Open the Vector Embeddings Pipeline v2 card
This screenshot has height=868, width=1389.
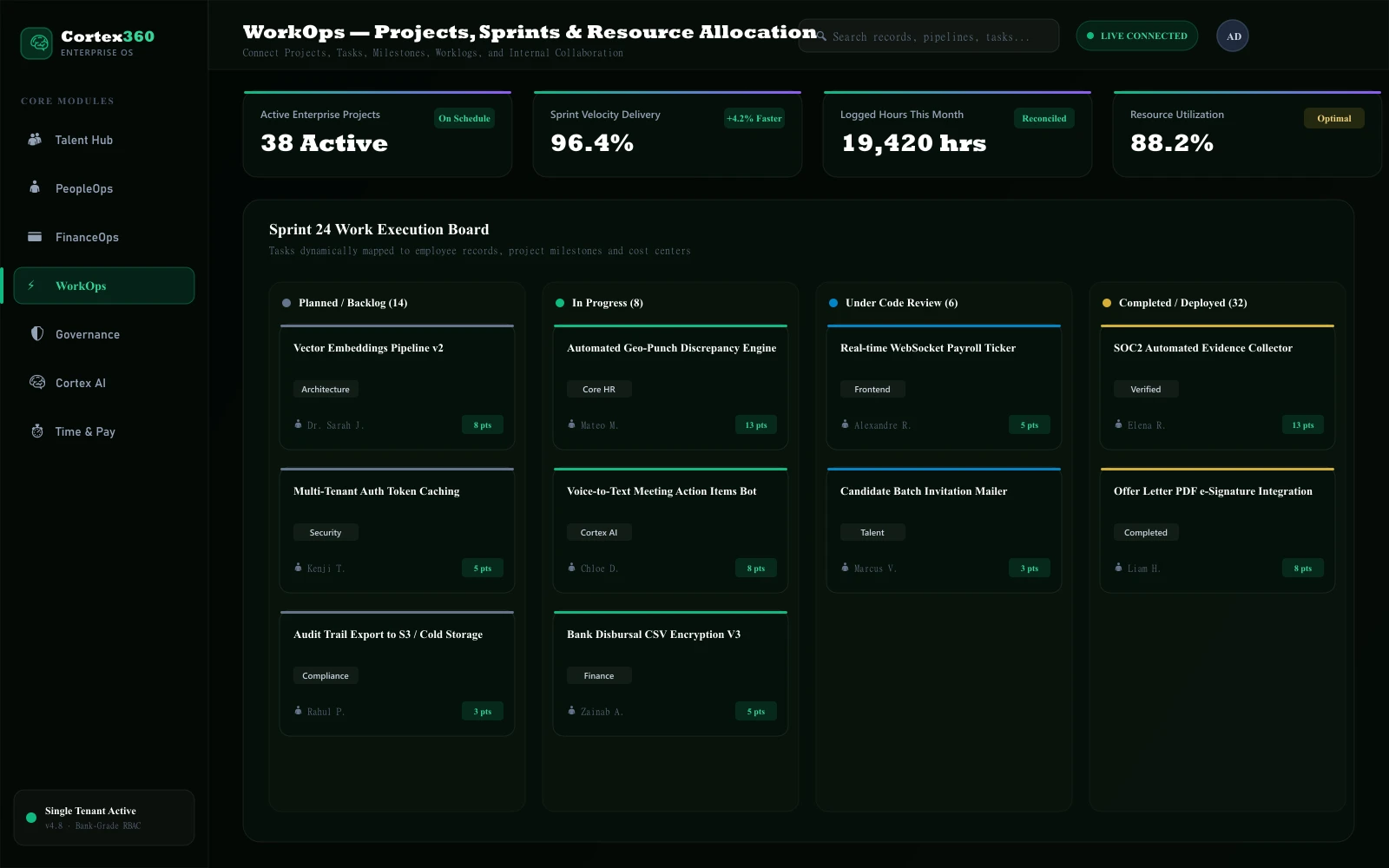397,387
